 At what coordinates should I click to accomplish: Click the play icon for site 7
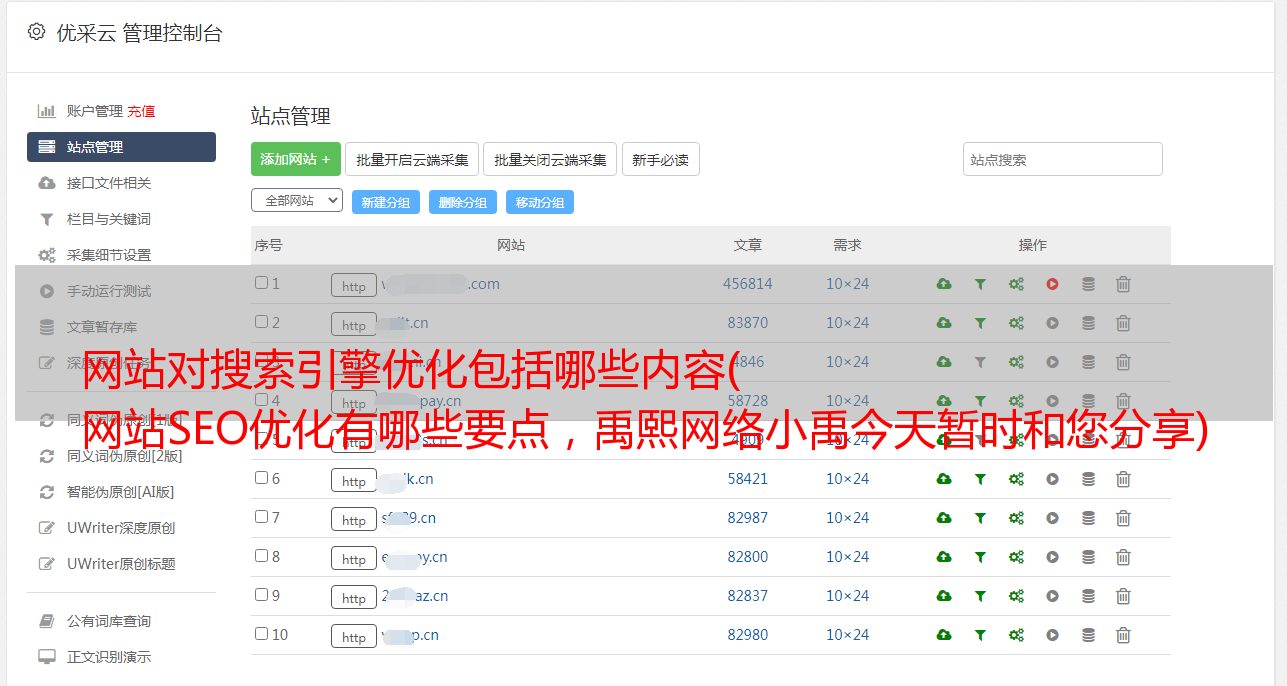[x=1052, y=518]
